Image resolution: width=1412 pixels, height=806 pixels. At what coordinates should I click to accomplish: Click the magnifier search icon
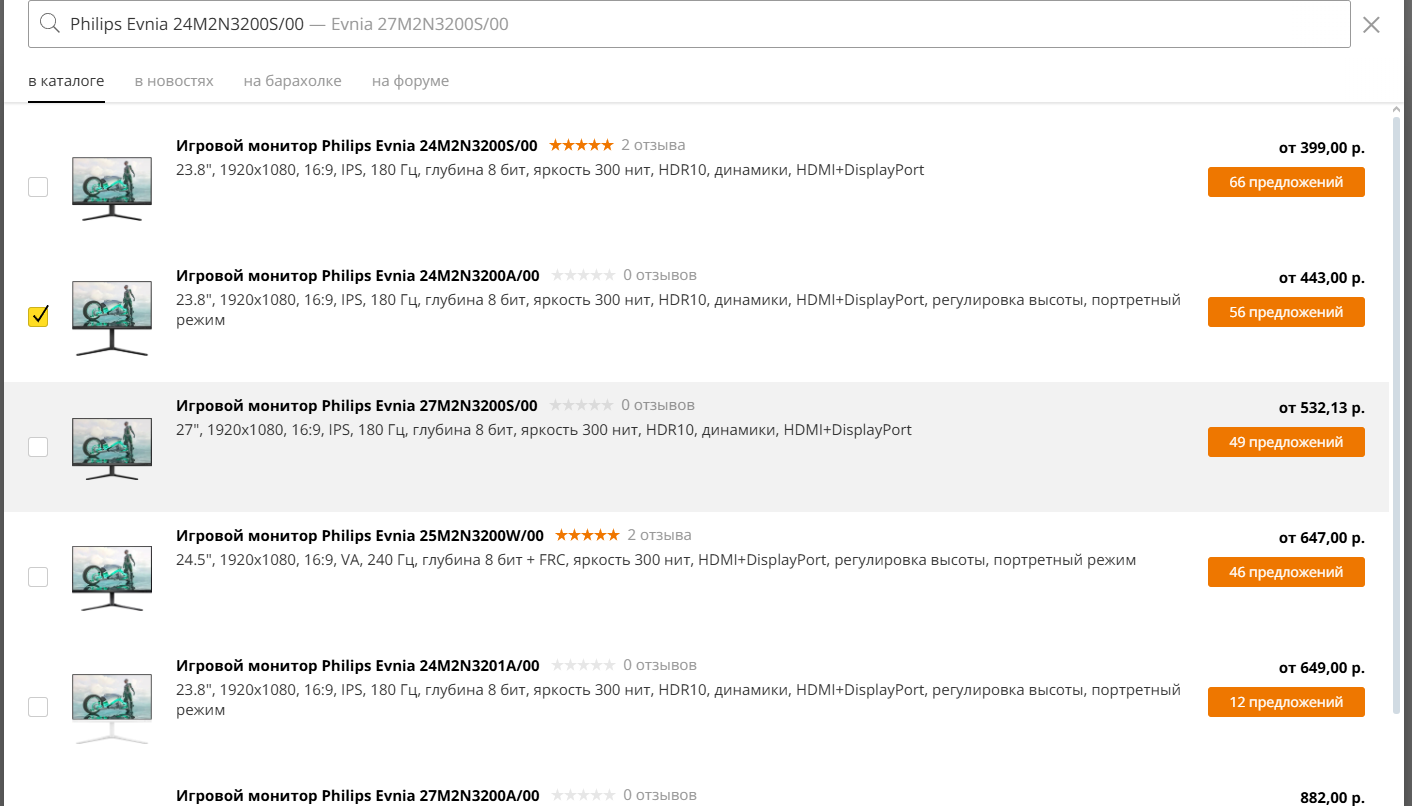[50, 24]
